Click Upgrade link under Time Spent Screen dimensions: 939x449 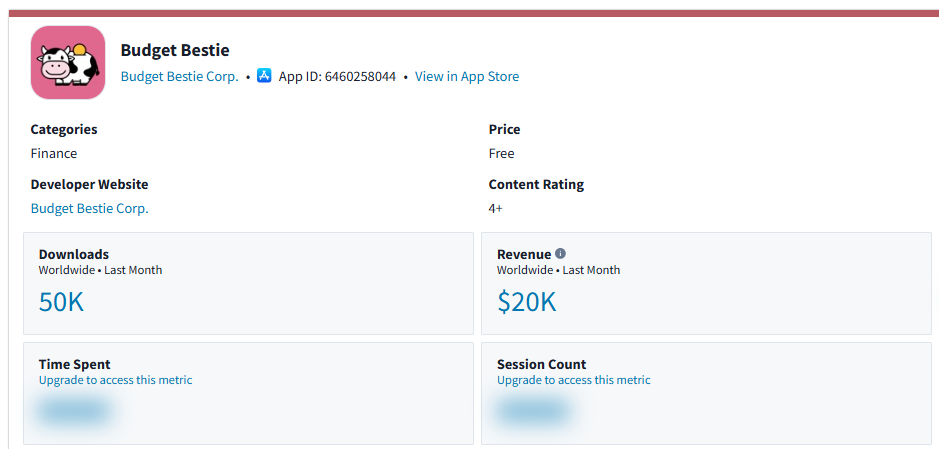point(115,380)
